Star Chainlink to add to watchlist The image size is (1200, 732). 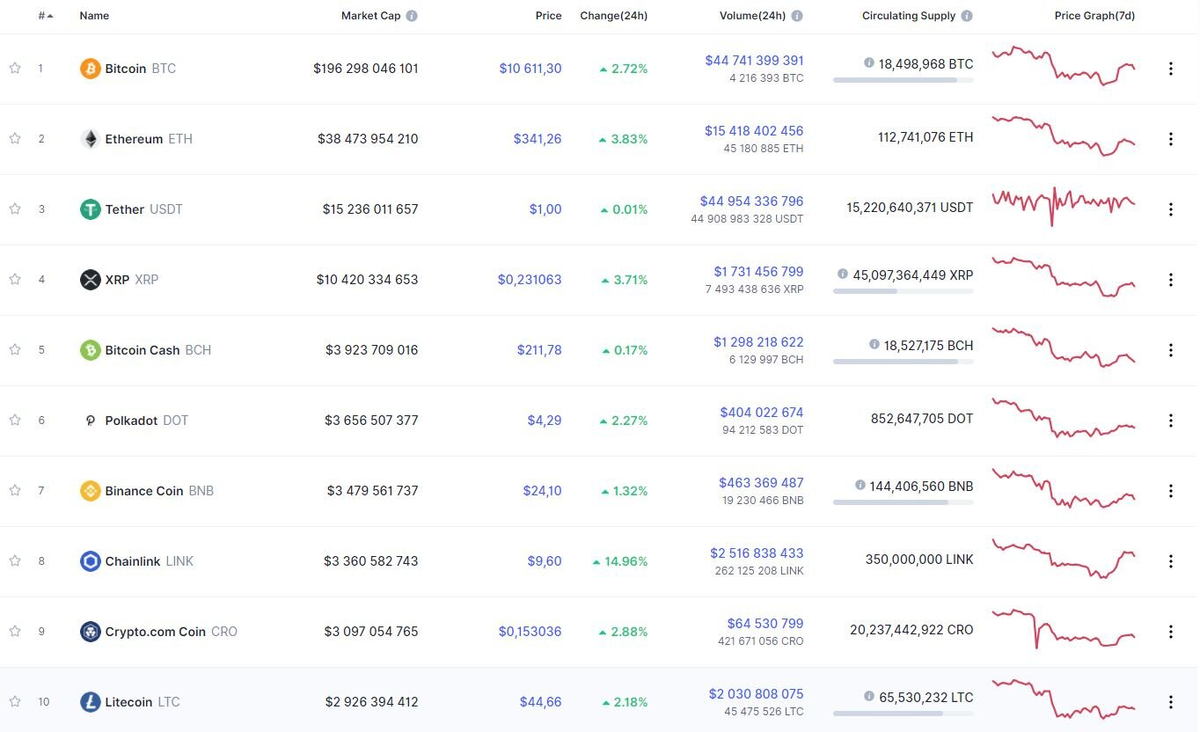(15, 561)
